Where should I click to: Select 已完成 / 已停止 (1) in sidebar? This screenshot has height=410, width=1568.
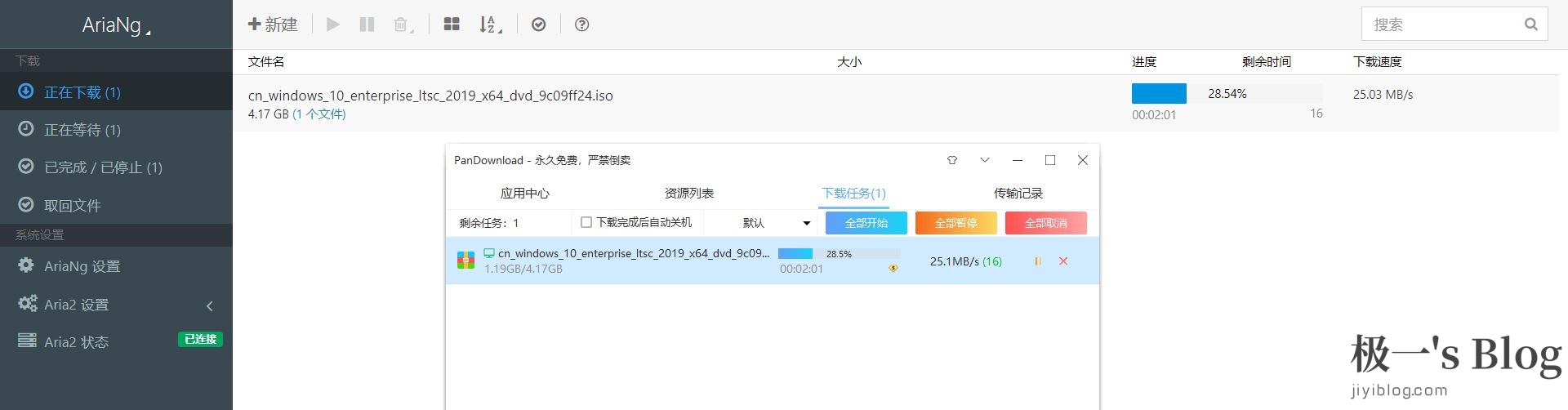tap(116, 167)
